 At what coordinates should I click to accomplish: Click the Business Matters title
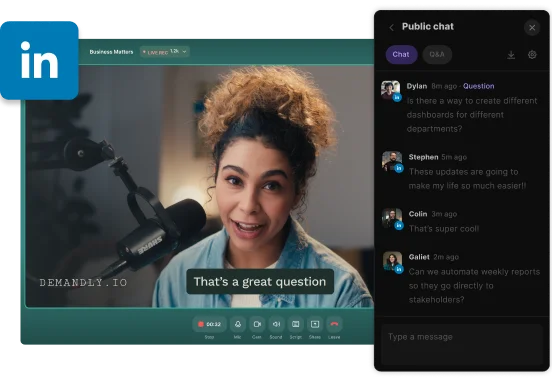[111, 52]
